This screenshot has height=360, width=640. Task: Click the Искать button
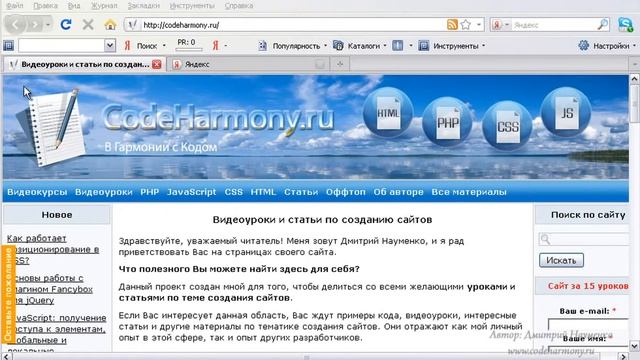coord(561,260)
